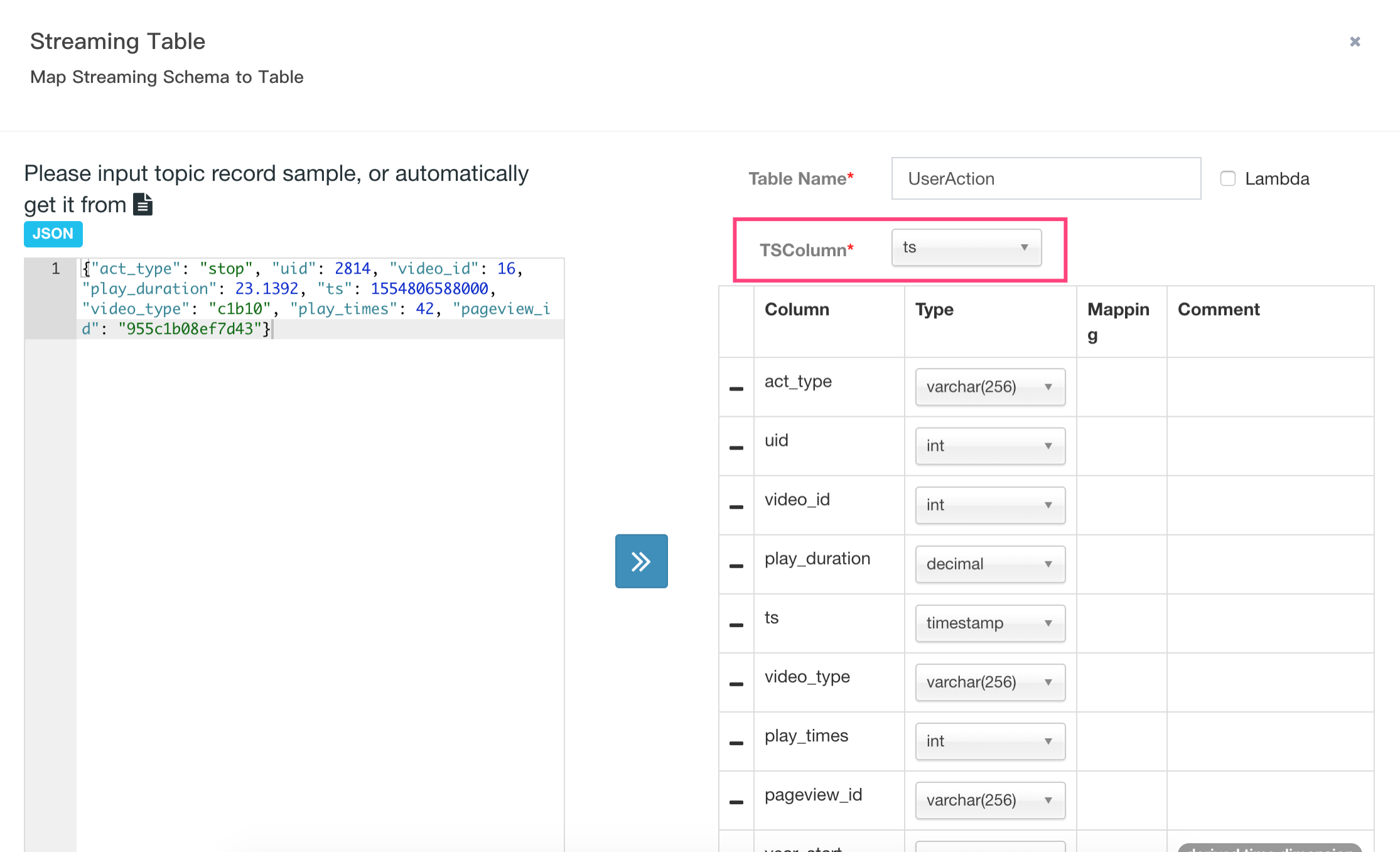This screenshot has width=1400, height=852.
Task: Open type dropdown for act_type column
Action: 990,387
